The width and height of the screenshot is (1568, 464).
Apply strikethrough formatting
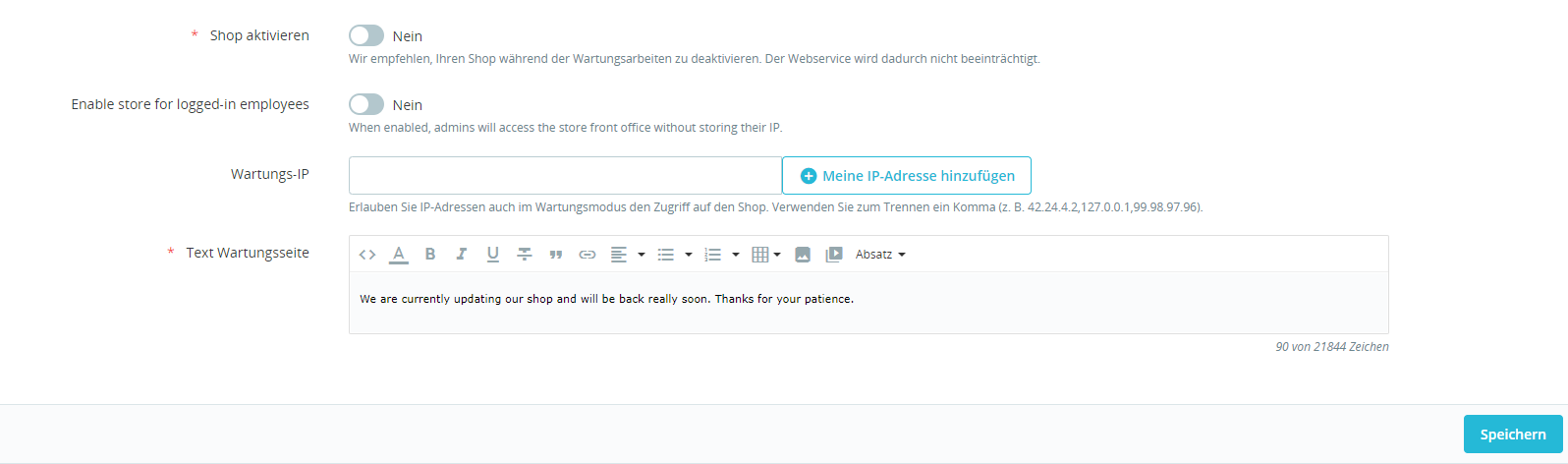(x=525, y=255)
